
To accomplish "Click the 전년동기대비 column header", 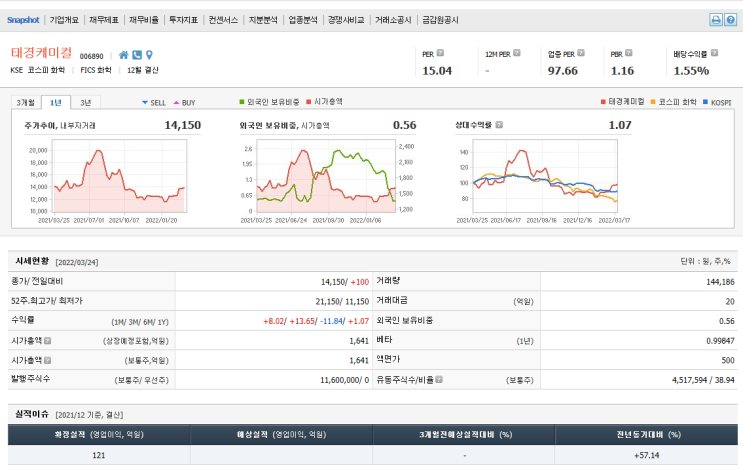I will [x=648, y=434].
